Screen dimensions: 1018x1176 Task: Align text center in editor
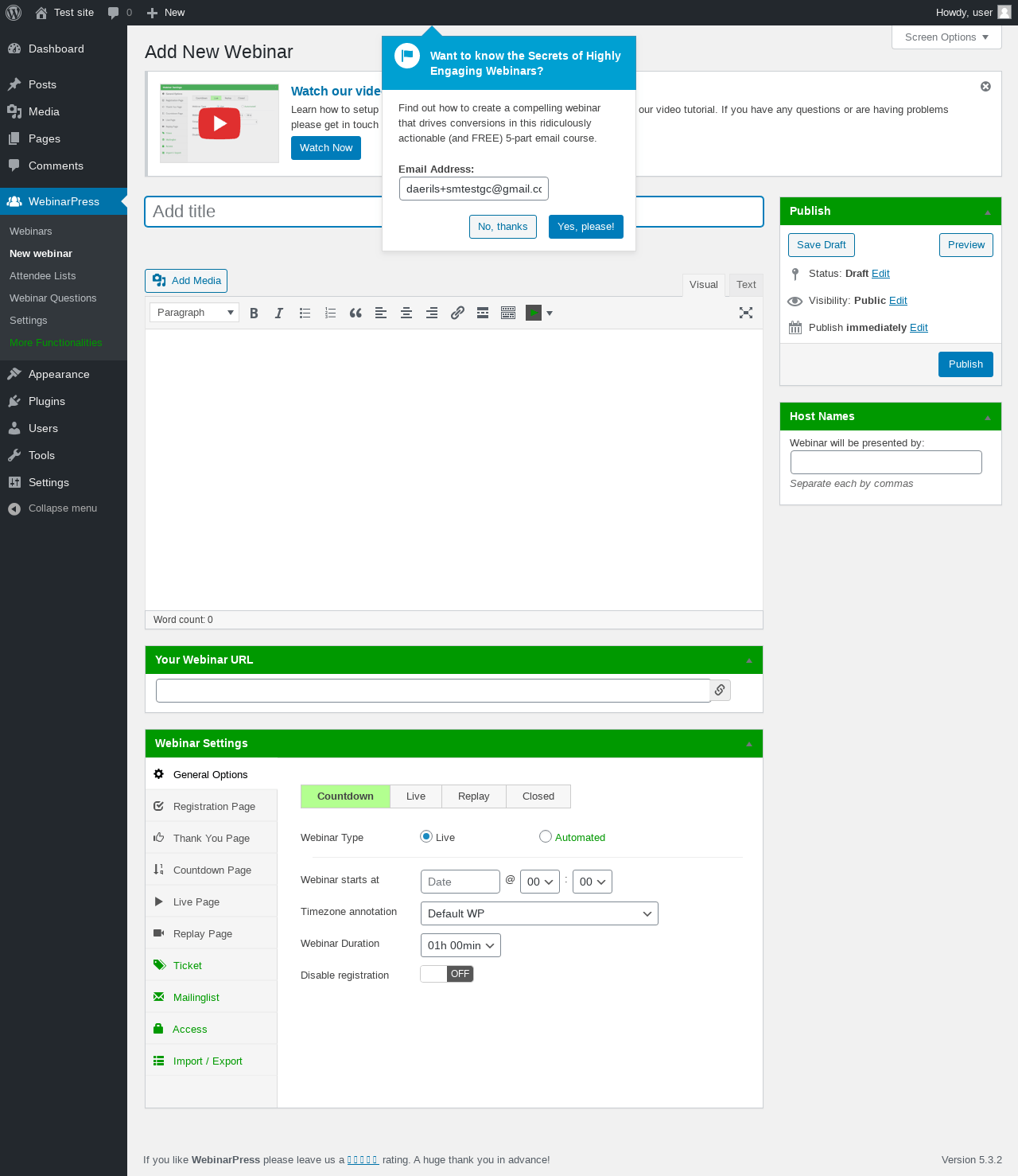406,313
